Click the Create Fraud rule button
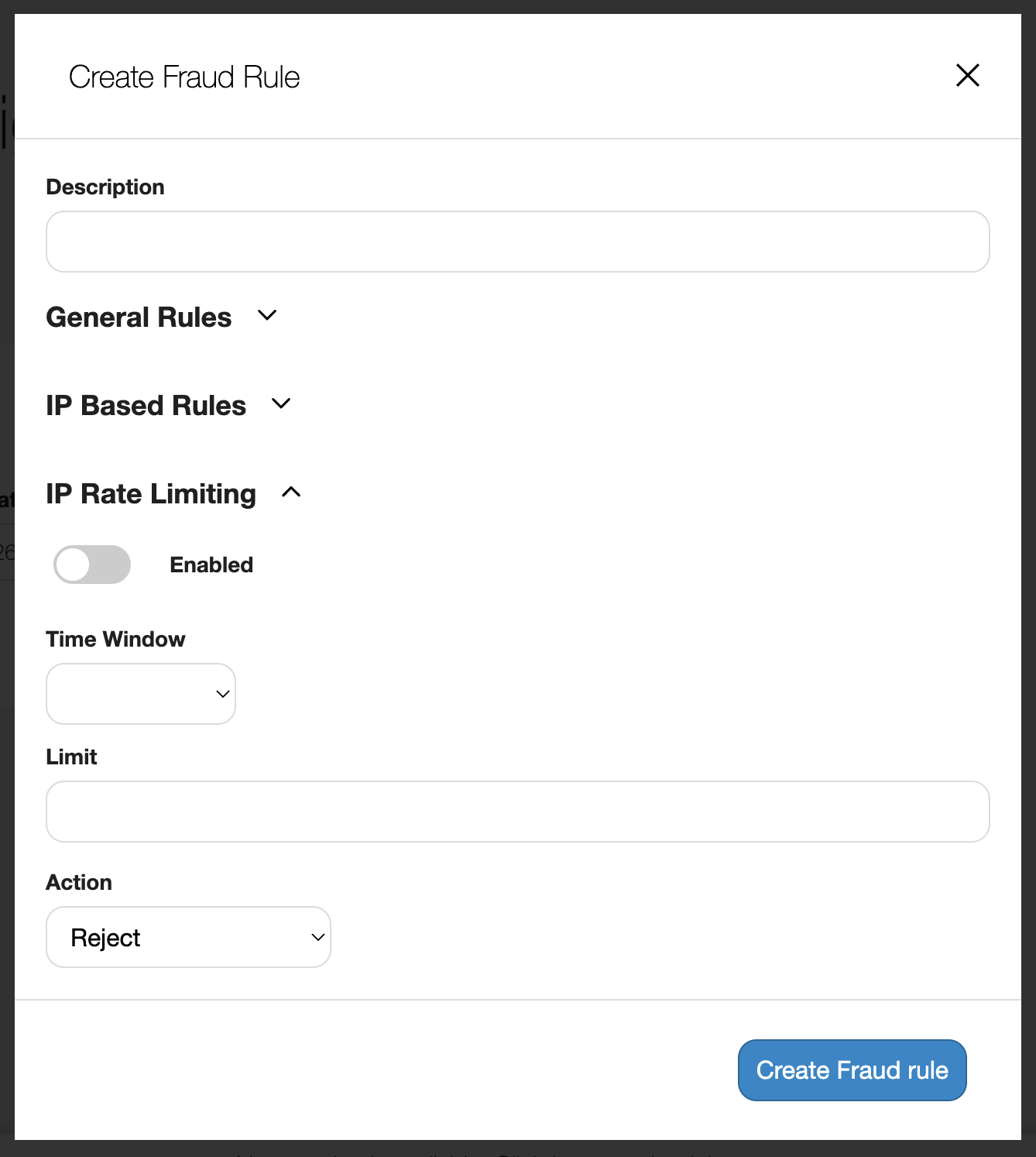 (x=852, y=1069)
